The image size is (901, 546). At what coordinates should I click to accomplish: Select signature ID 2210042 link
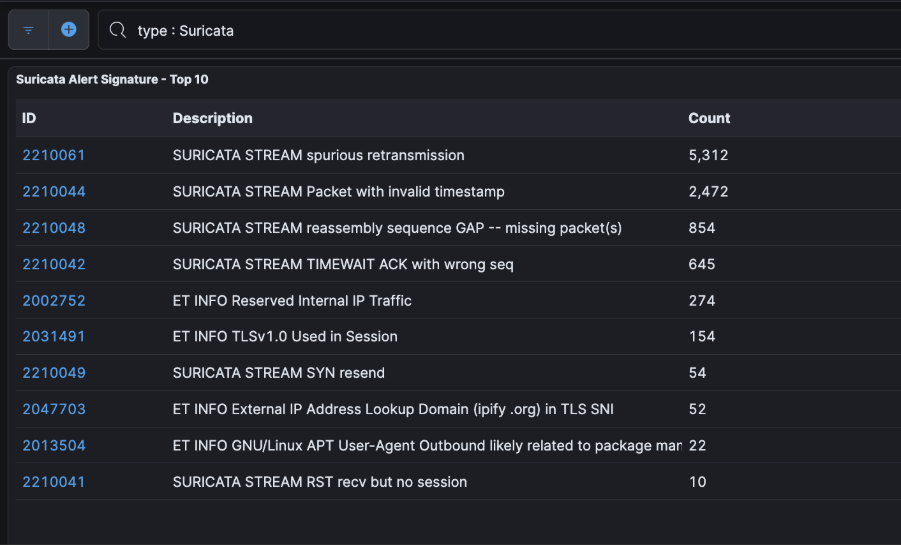coord(54,264)
